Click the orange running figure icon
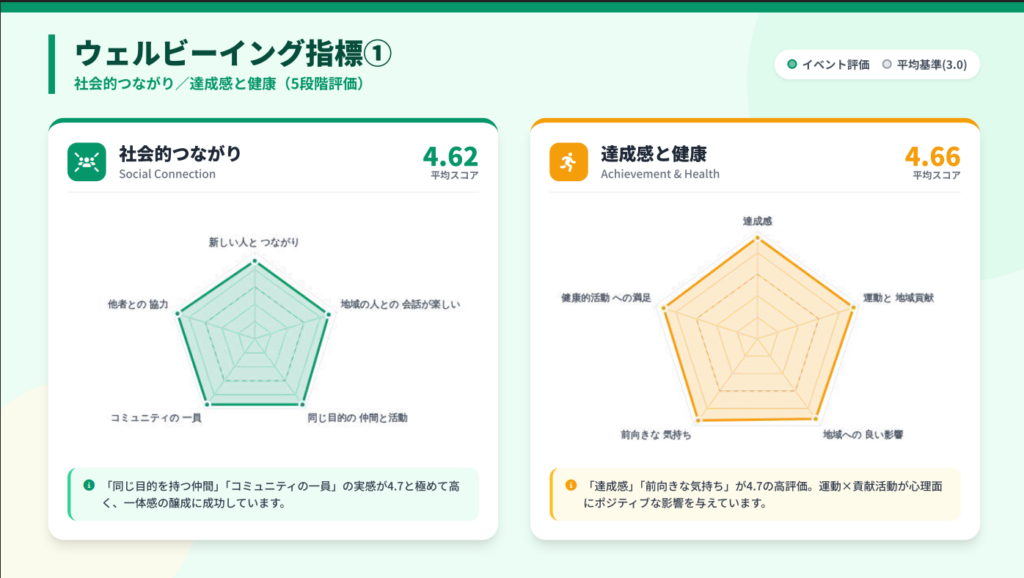The image size is (1024, 578). (x=569, y=162)
